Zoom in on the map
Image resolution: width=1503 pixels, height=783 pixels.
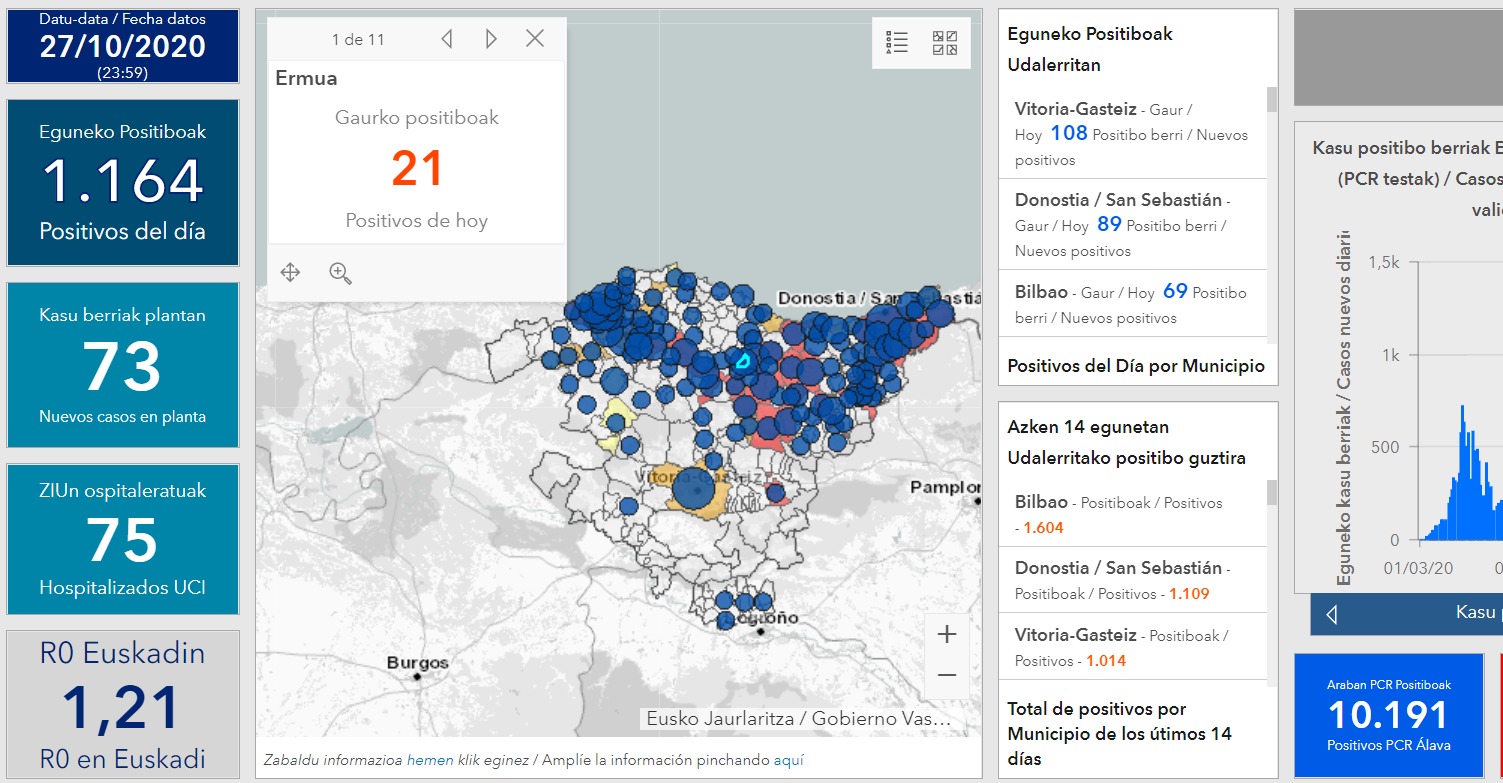[946, 634]
